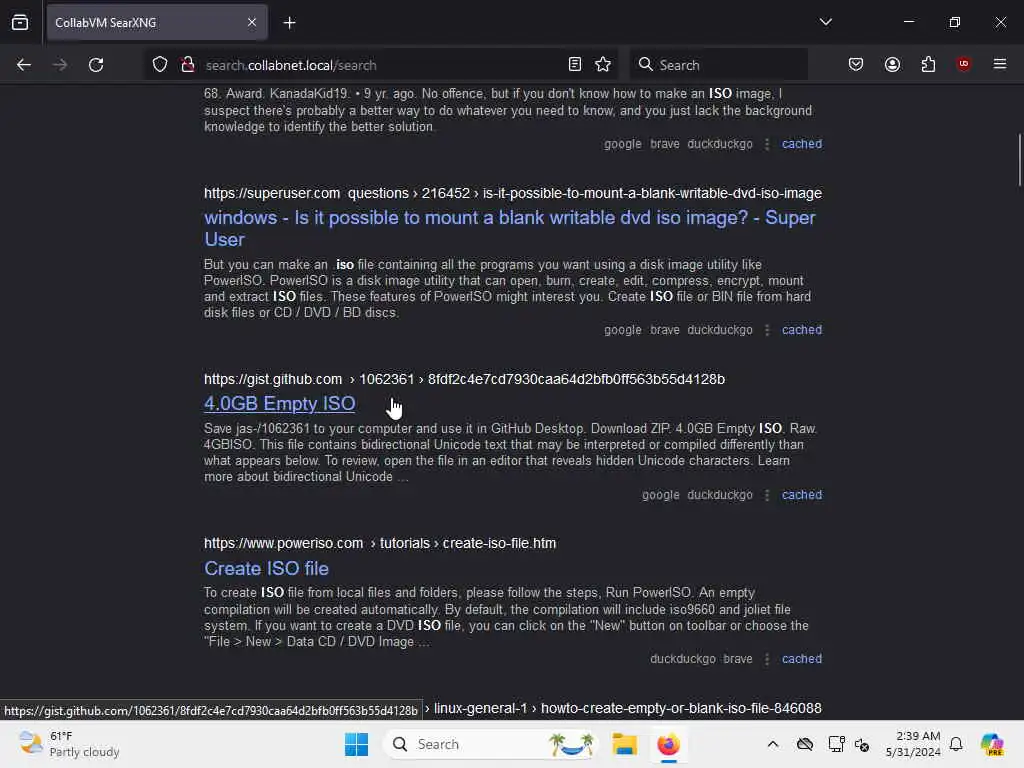
Task: Open the superuser blank writable dvd iso result
Action: (509, 229)
